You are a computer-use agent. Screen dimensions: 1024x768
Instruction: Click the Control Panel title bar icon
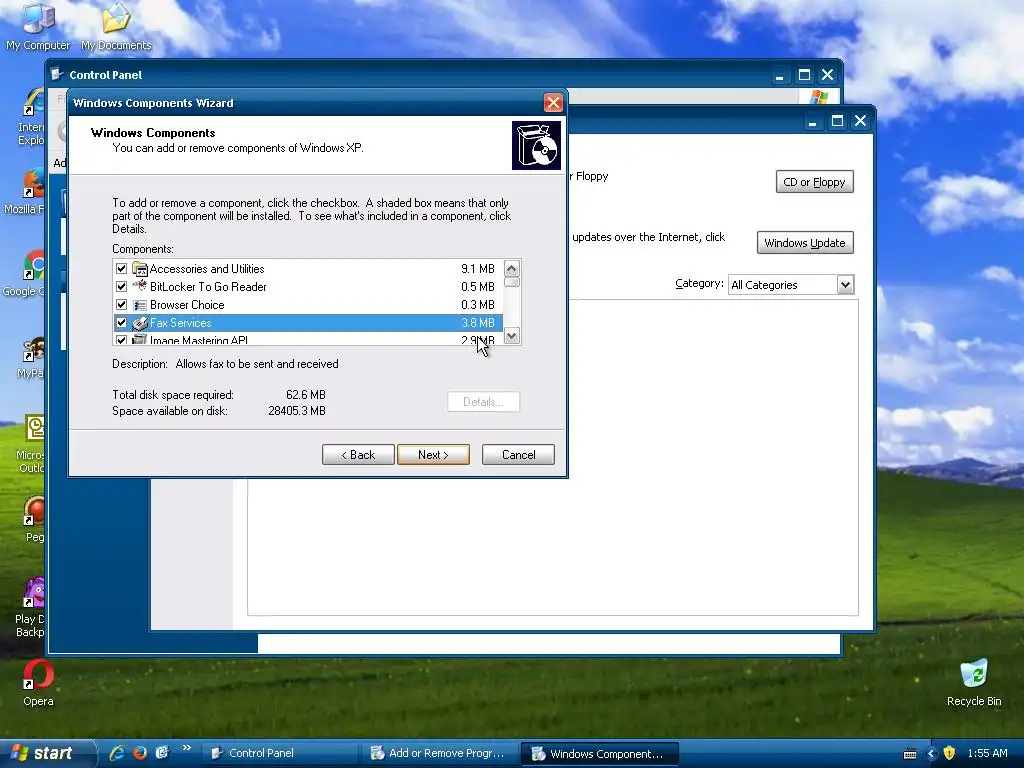pos(57,74)
